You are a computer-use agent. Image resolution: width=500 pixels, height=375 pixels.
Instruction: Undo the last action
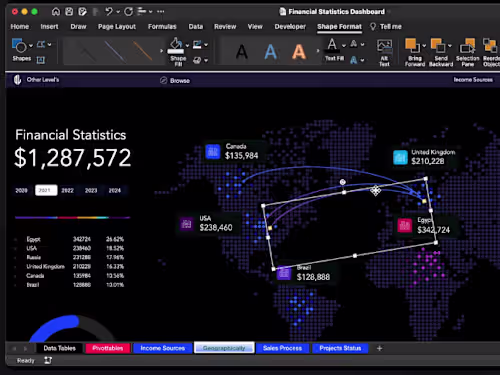(109, 12)
